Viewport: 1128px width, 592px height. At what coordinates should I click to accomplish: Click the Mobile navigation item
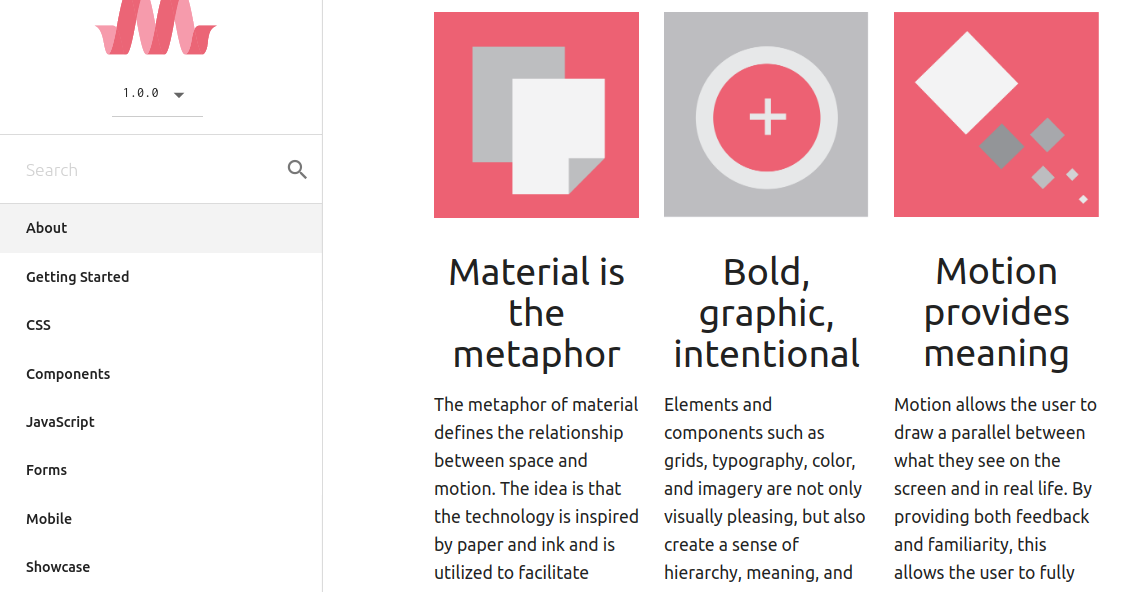pyautogui.click(x=49, y=518)
